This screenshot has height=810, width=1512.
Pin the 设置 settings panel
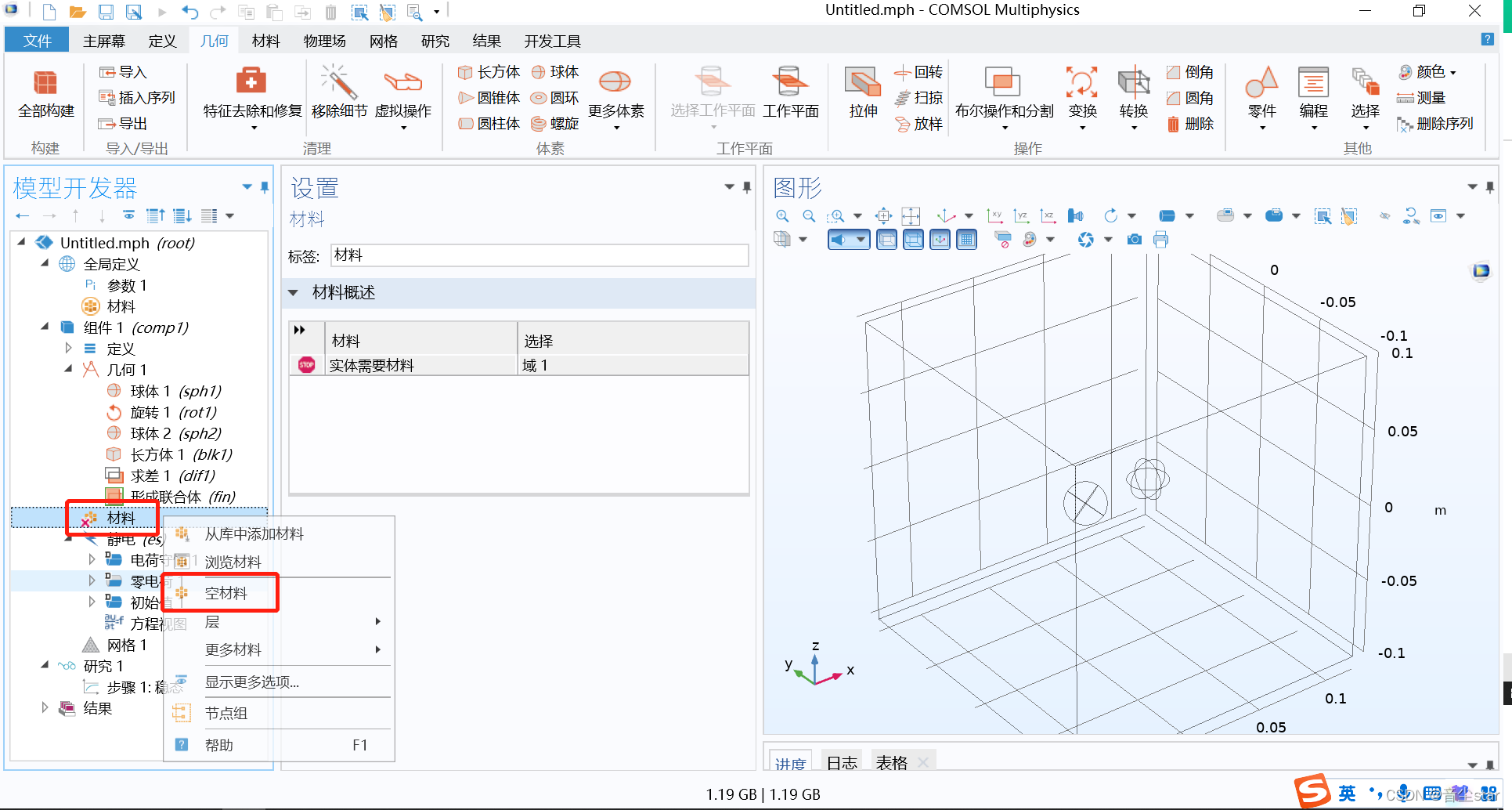[x=747, y=187]
